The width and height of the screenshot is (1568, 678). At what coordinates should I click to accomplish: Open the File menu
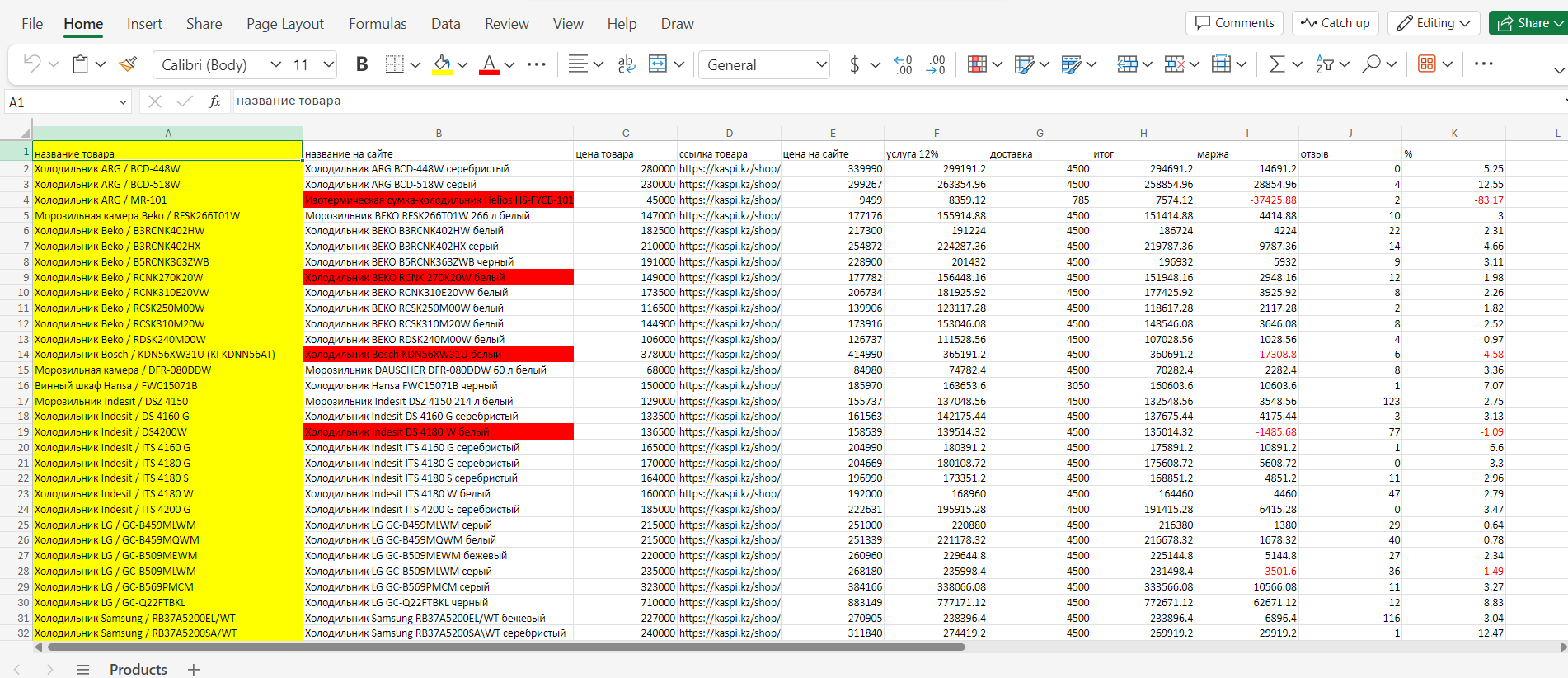click(x=32, y=24)
